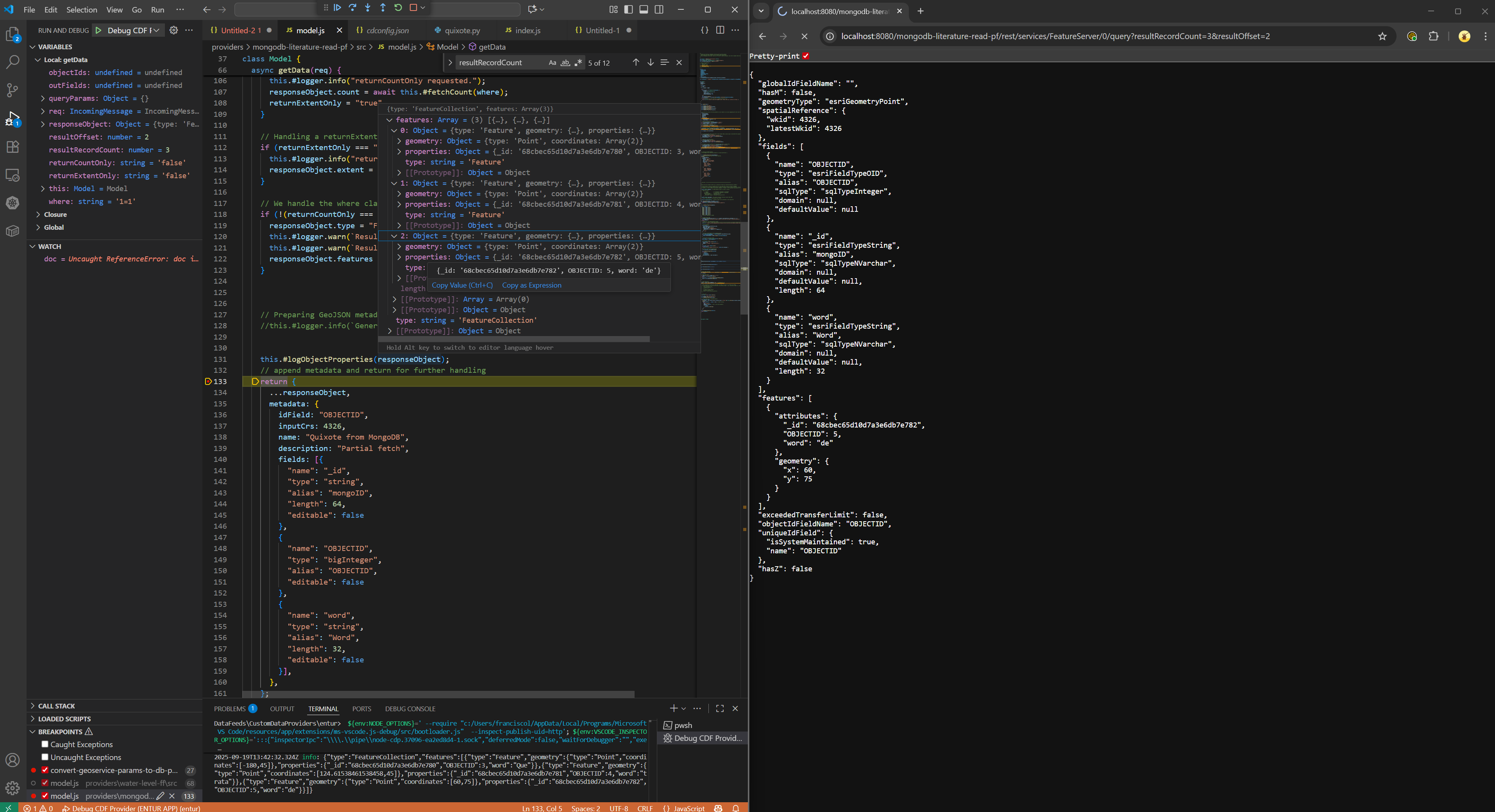The width and height of the screenshot is (1495, 812).
Task: Go back in Chrome browser
Action: pos(762,36)
